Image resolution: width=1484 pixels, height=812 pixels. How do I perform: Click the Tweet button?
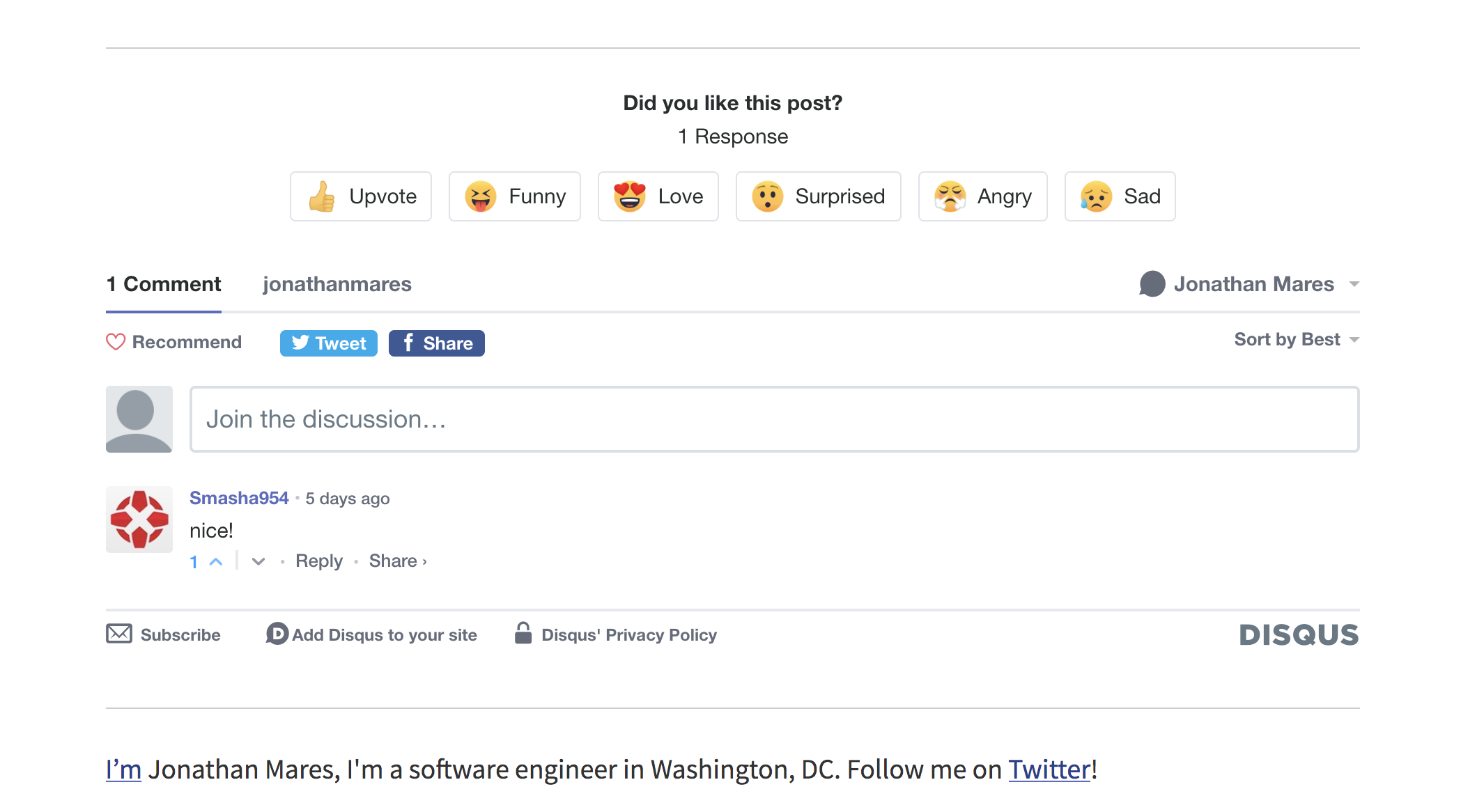[x=328, y=343]
